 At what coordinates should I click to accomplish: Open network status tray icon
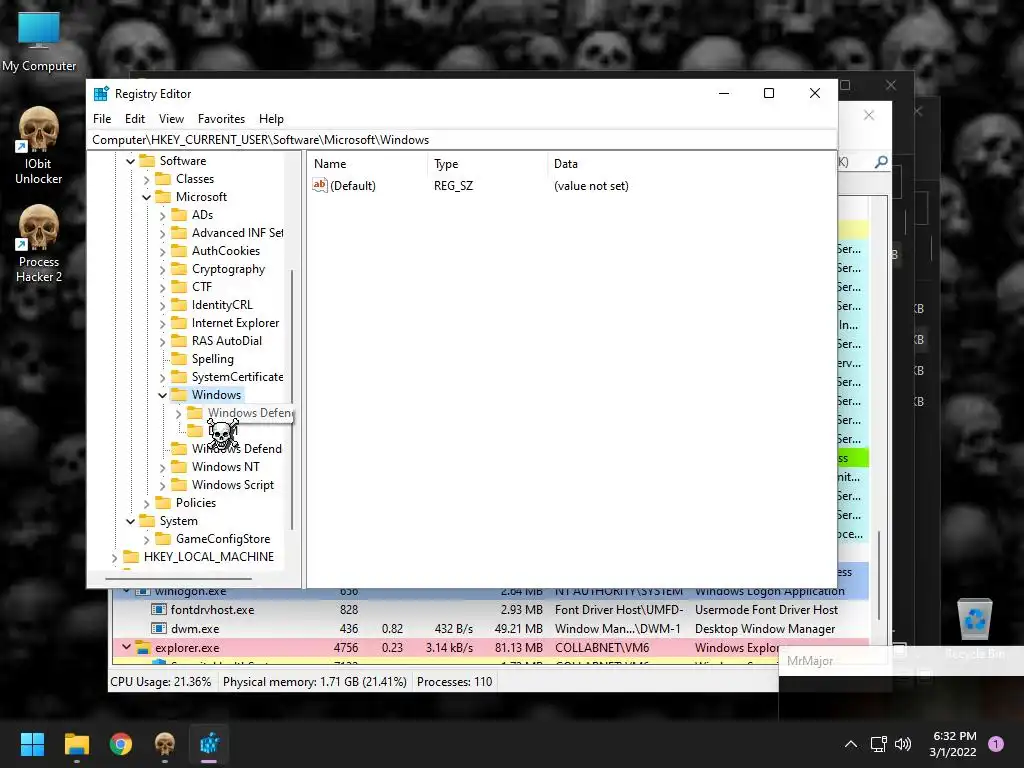(878, 744)
